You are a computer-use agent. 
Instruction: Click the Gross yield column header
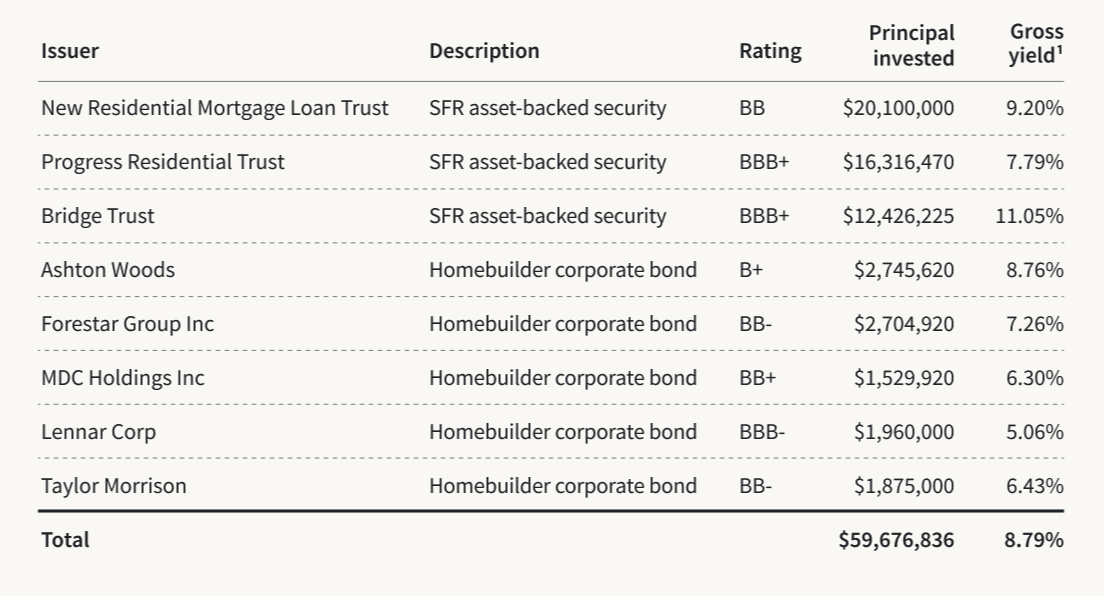point(1035,46)
